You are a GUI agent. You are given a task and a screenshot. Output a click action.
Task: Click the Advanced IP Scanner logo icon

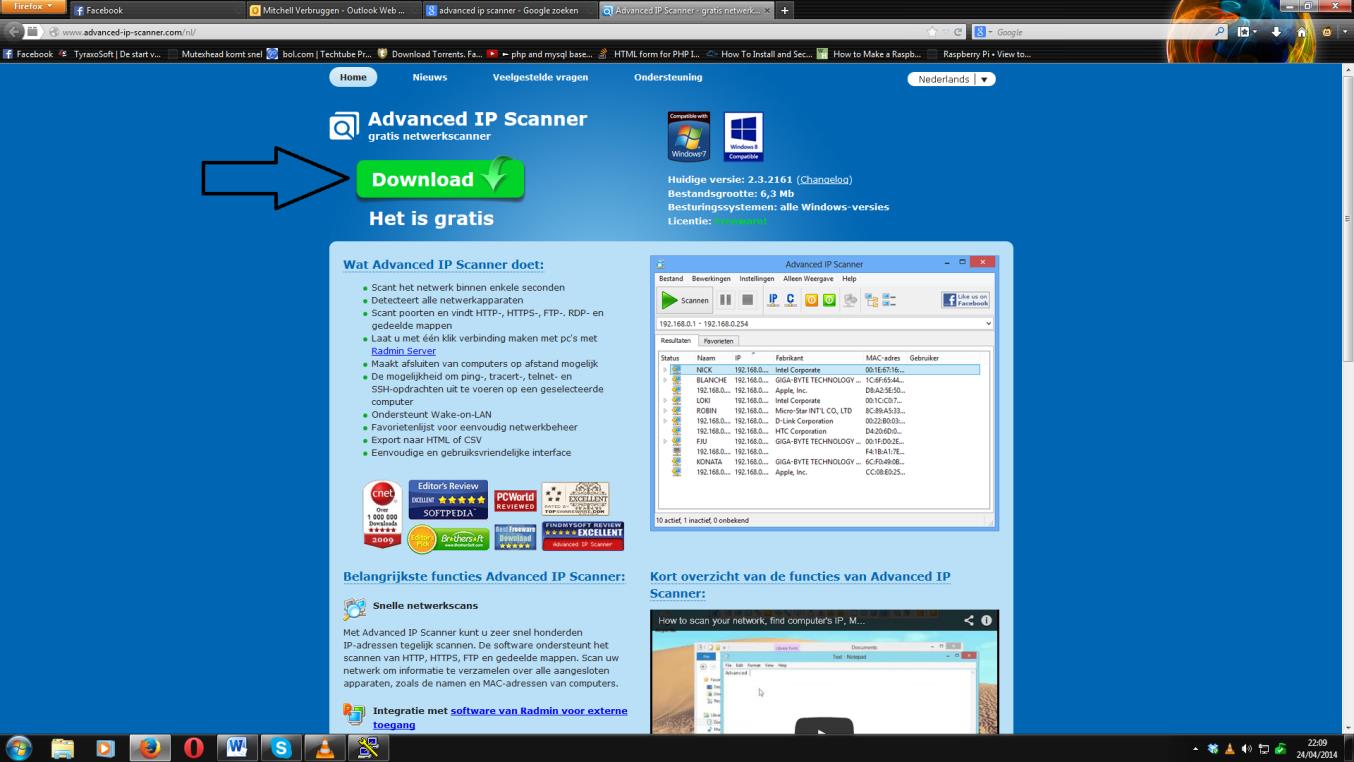[x=344, y=126]
